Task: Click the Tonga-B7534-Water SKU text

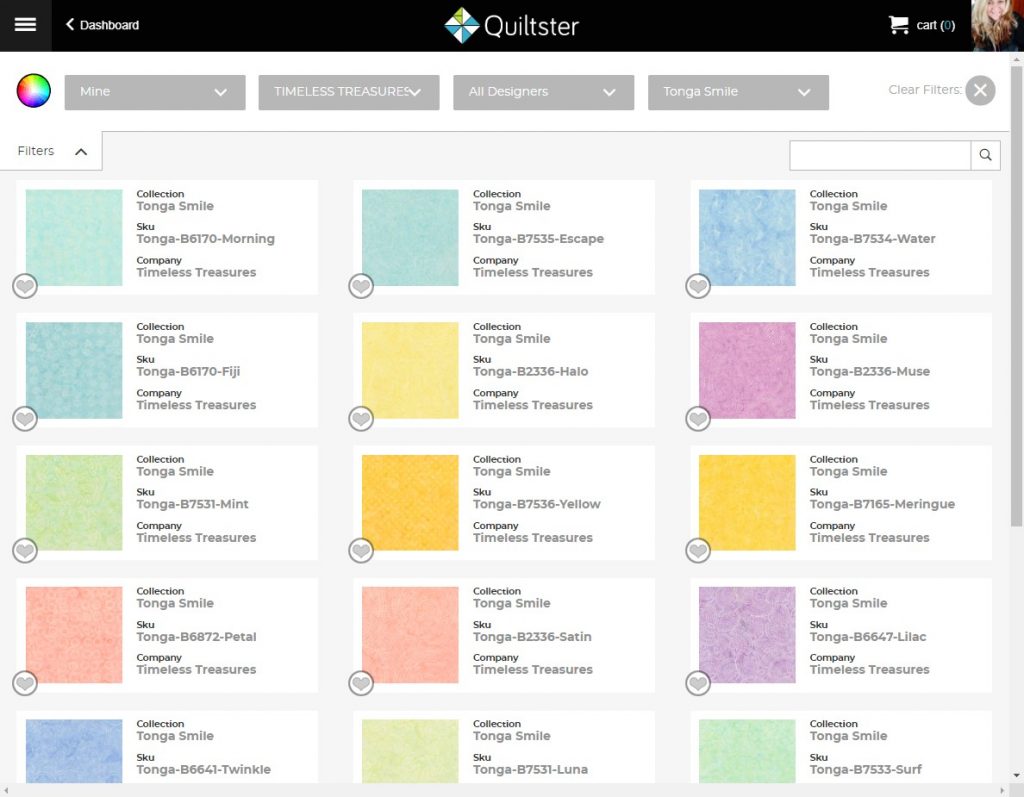Action: 872,239
